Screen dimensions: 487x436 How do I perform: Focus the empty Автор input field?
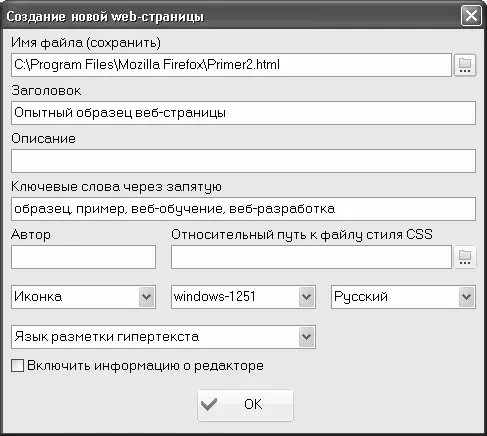click(x=83, y=257)
